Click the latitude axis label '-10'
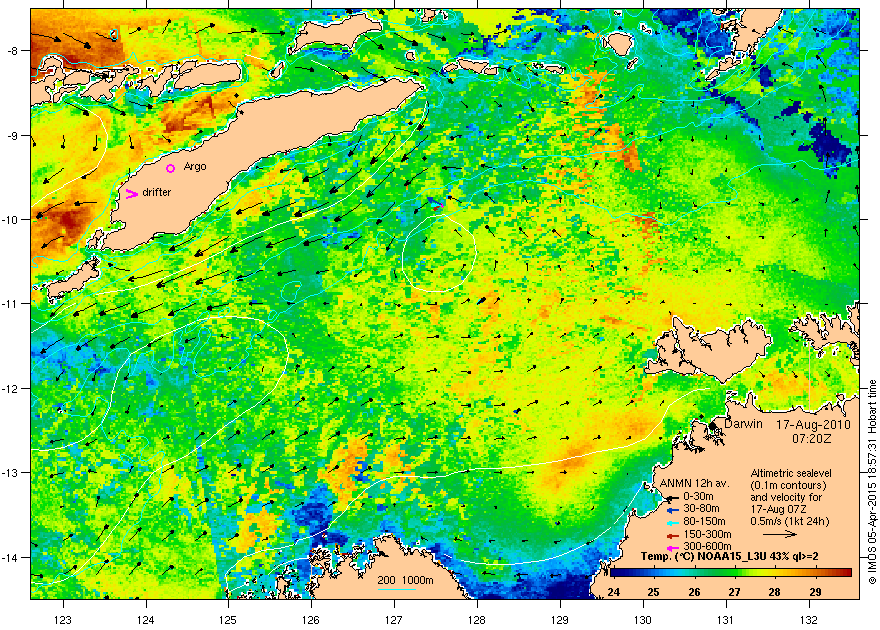 coord(12,219)
